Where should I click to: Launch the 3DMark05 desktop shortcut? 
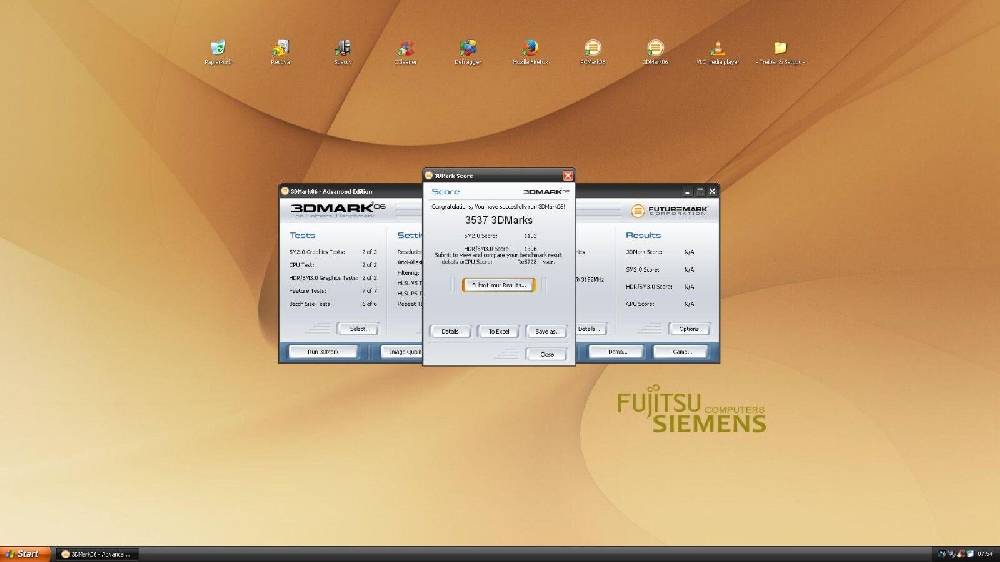pyautogui.click(x=593, y=52)
